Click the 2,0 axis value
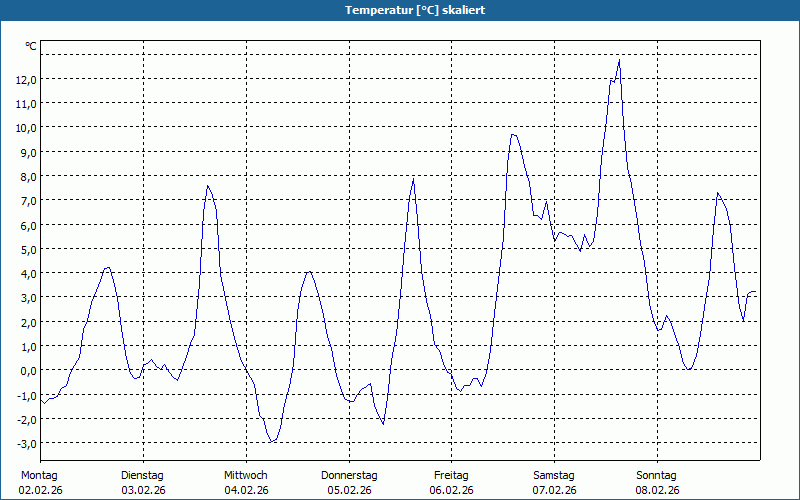The height and width of the screenshot is (500, 800). (29, 322)
